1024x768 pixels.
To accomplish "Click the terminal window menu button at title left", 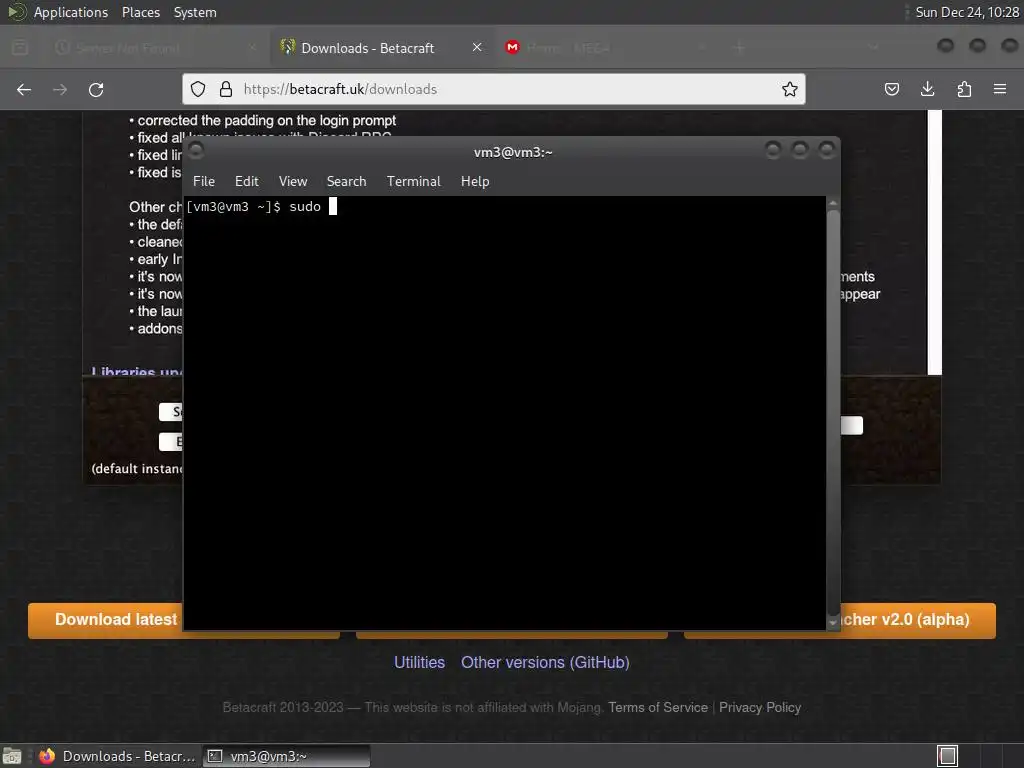I will [x=195, y=151].
